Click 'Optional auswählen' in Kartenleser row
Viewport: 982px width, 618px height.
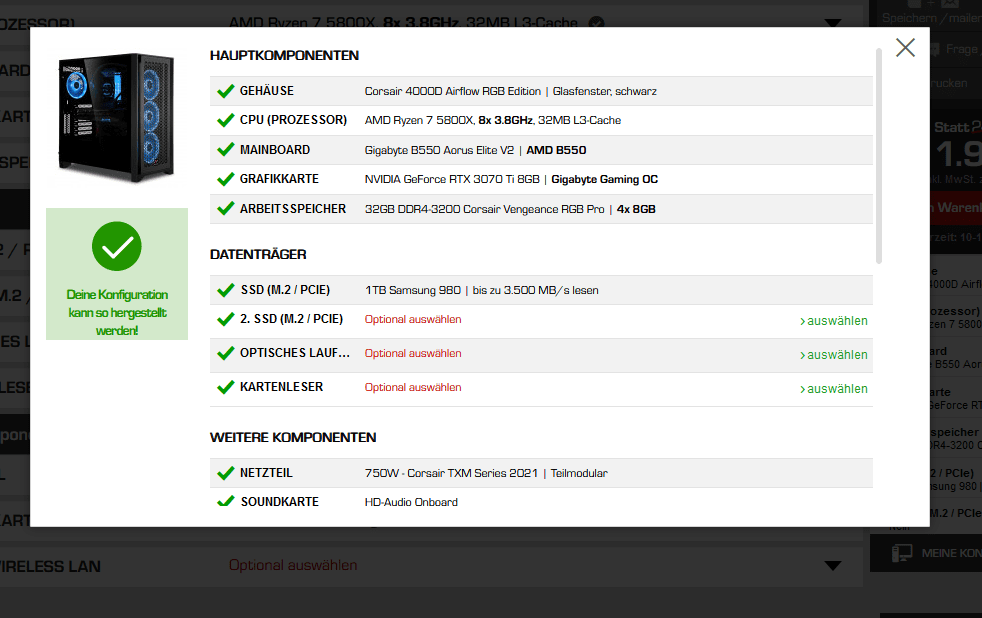[413, 387]
